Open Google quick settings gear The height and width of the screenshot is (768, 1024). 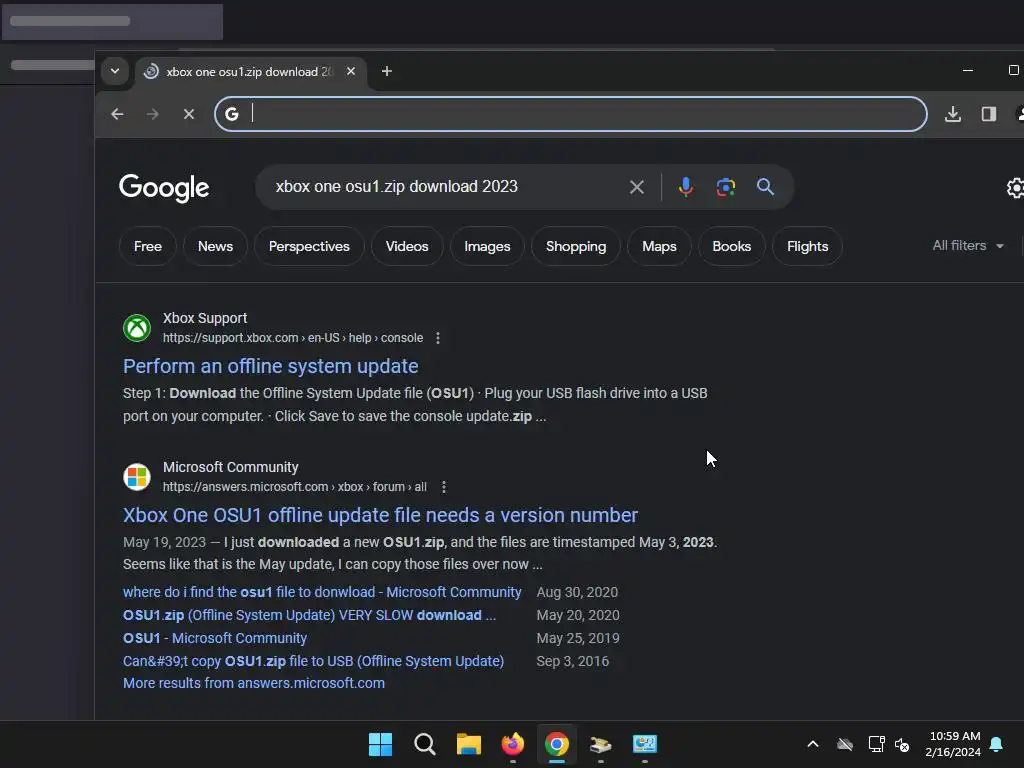point(1015,188)
